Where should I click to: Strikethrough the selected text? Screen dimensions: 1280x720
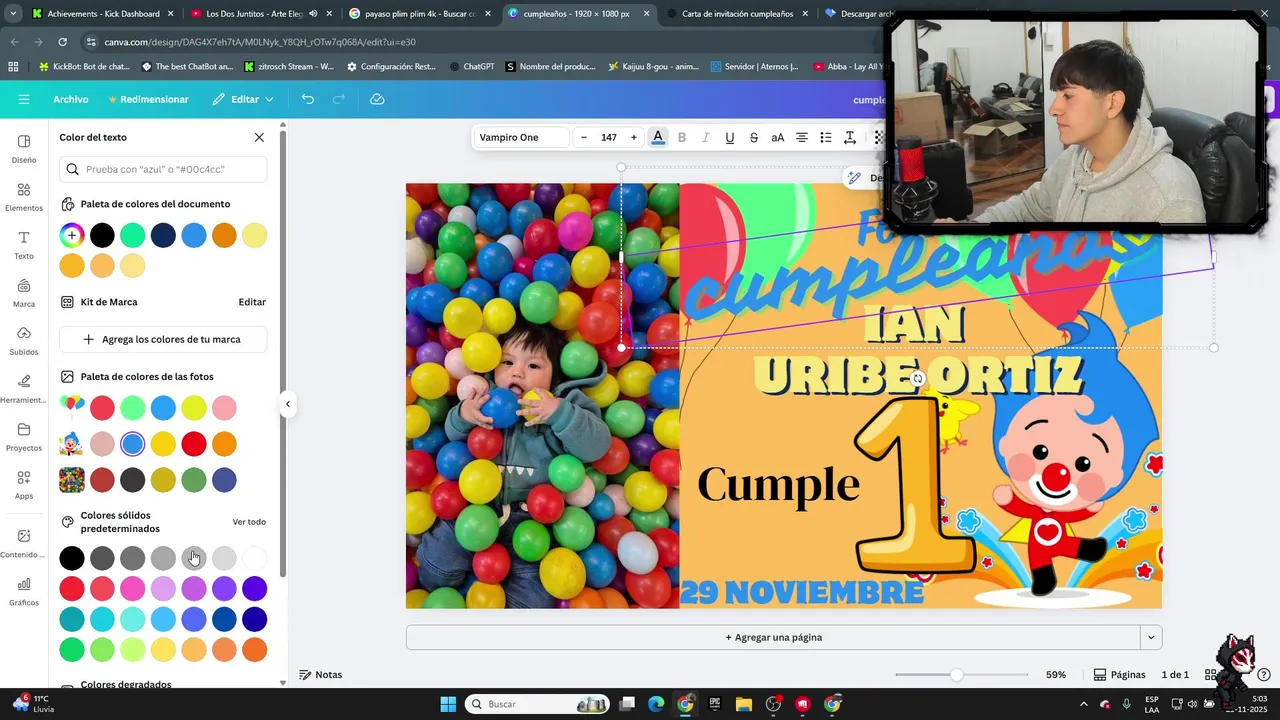[754, 137]
